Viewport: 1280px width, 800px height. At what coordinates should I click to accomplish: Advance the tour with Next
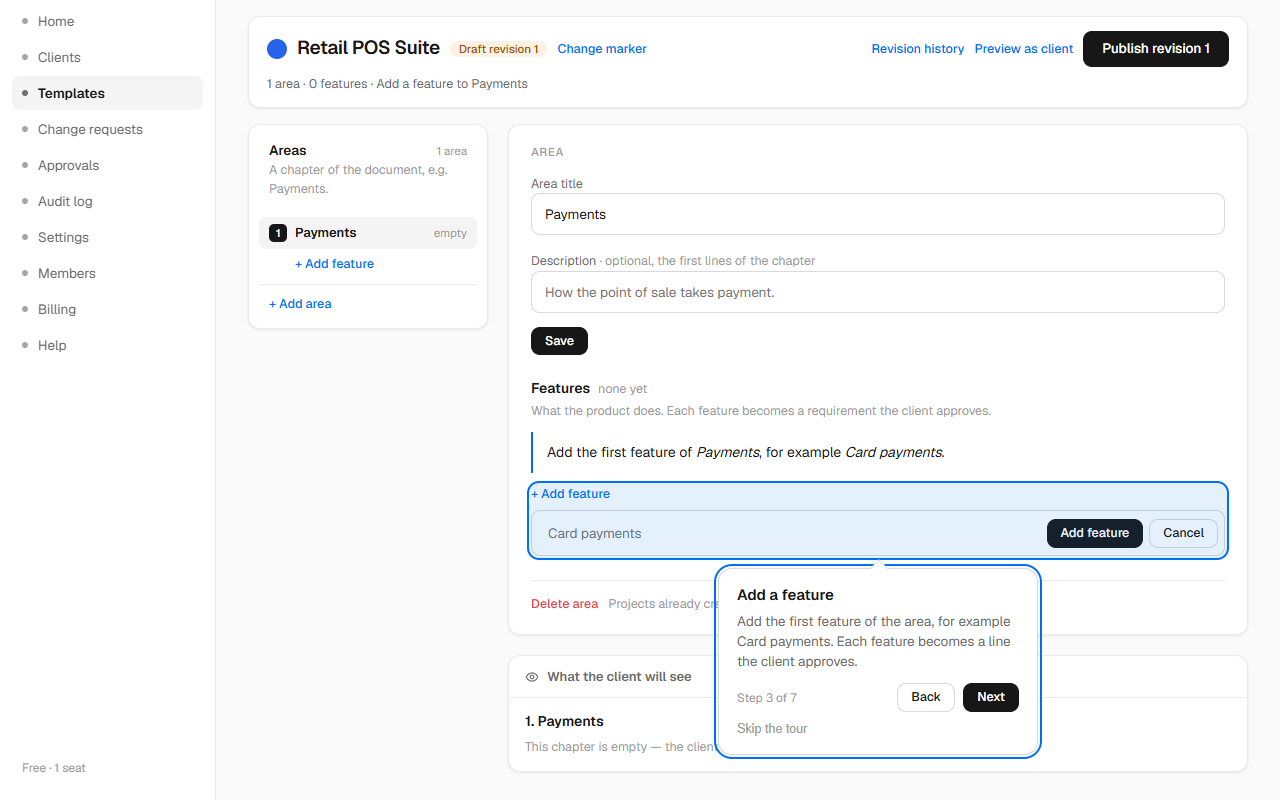pyautogui.click(x=991, y=697)
